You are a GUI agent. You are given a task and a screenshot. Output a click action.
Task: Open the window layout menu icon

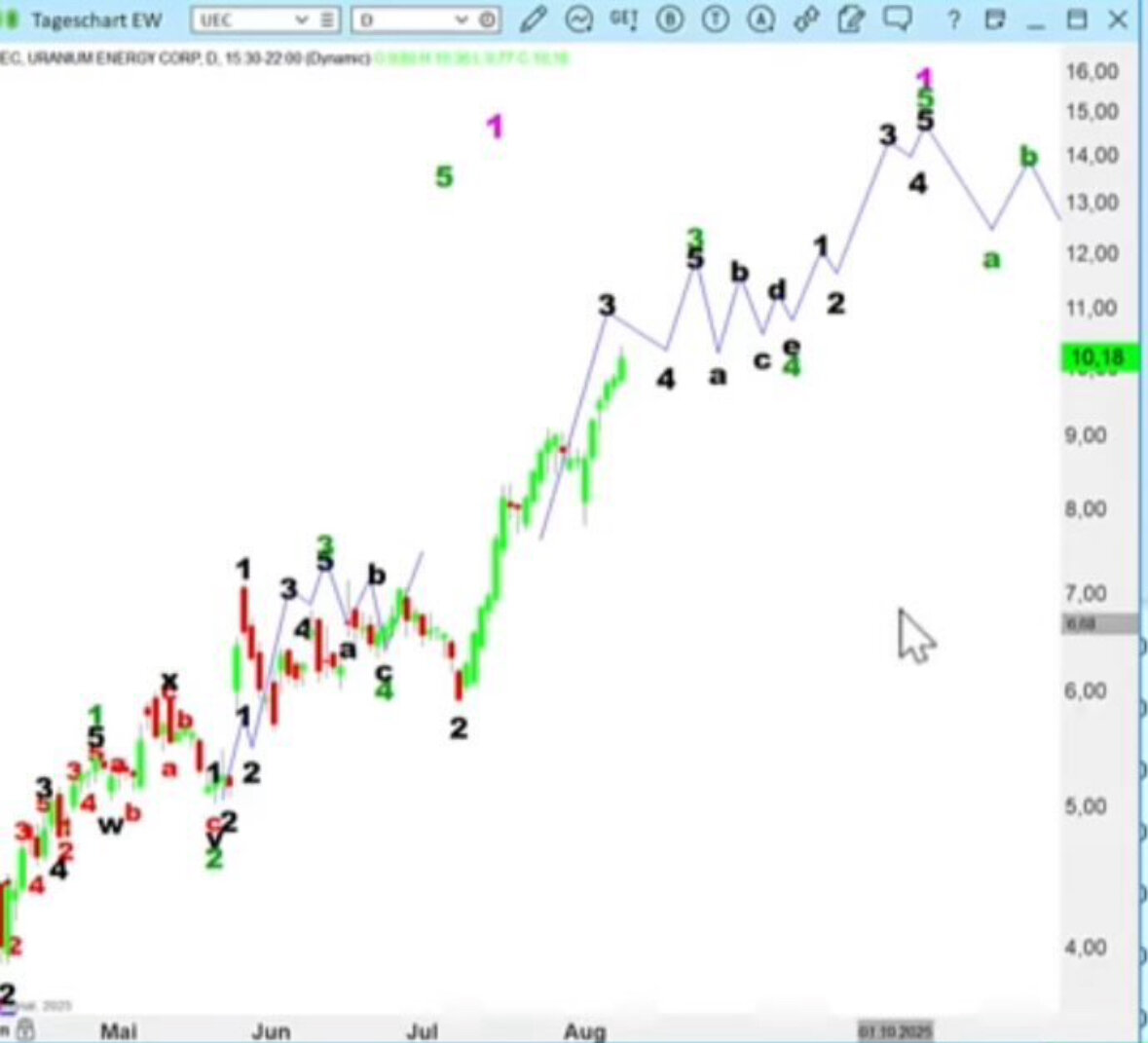coord(994,19)
